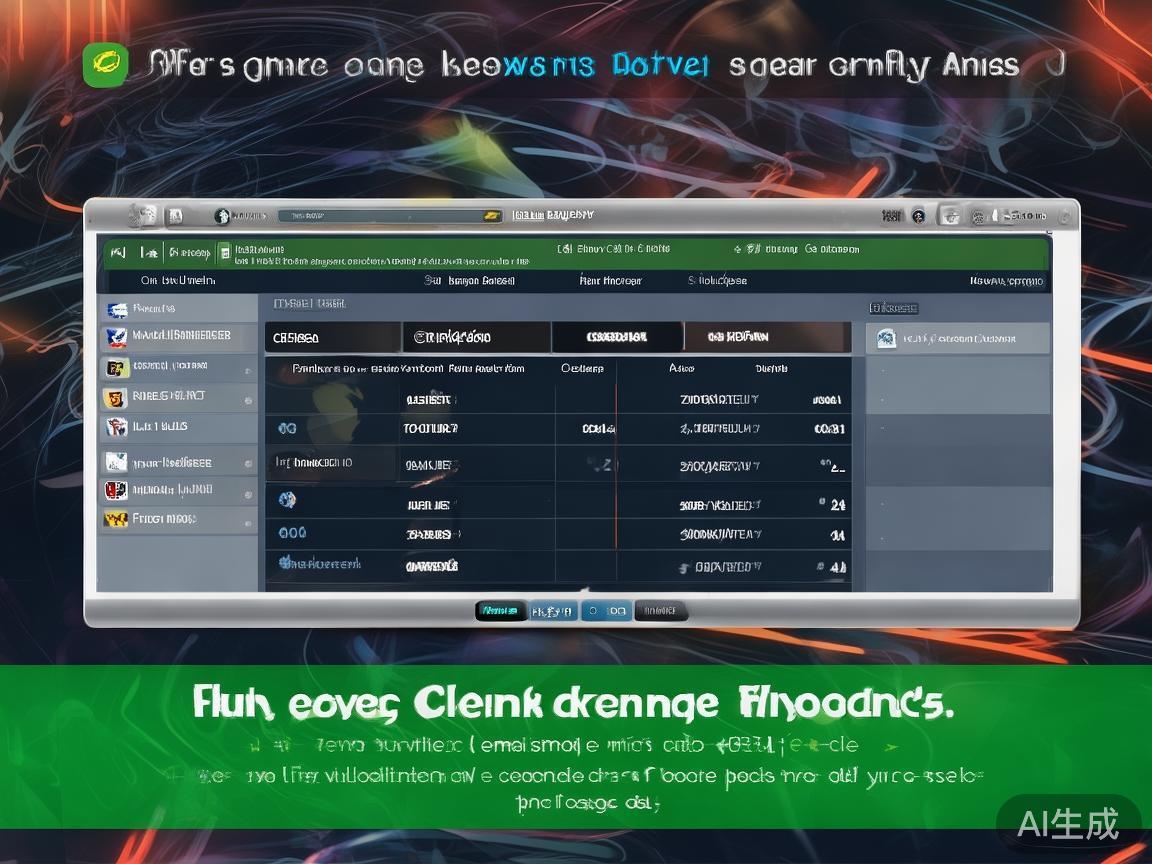Select the yellow-and-black crest in the last sidebar row

(116, 519)
